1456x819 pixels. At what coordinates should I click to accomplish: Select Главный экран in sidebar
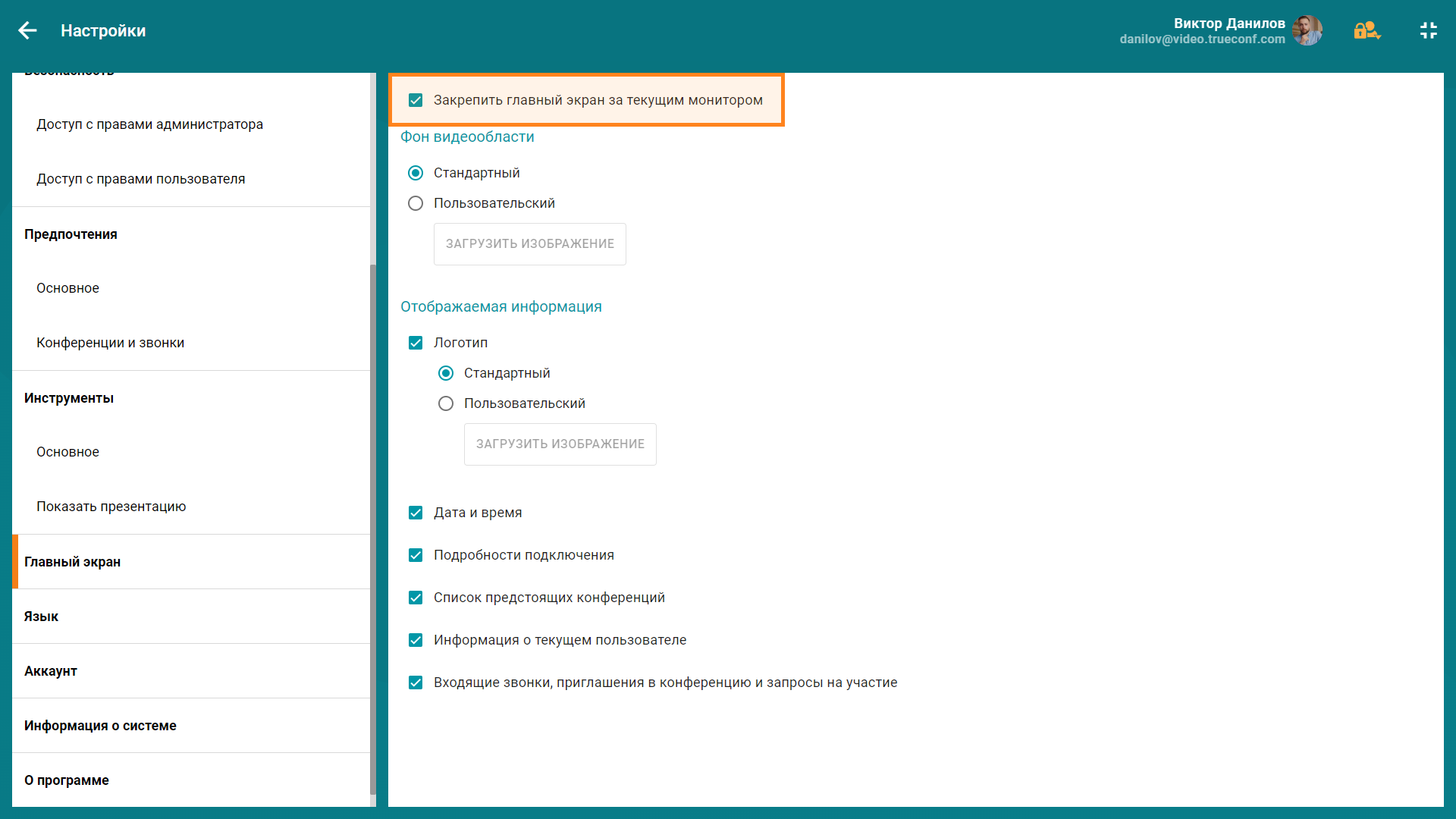[x=191, y=562]
